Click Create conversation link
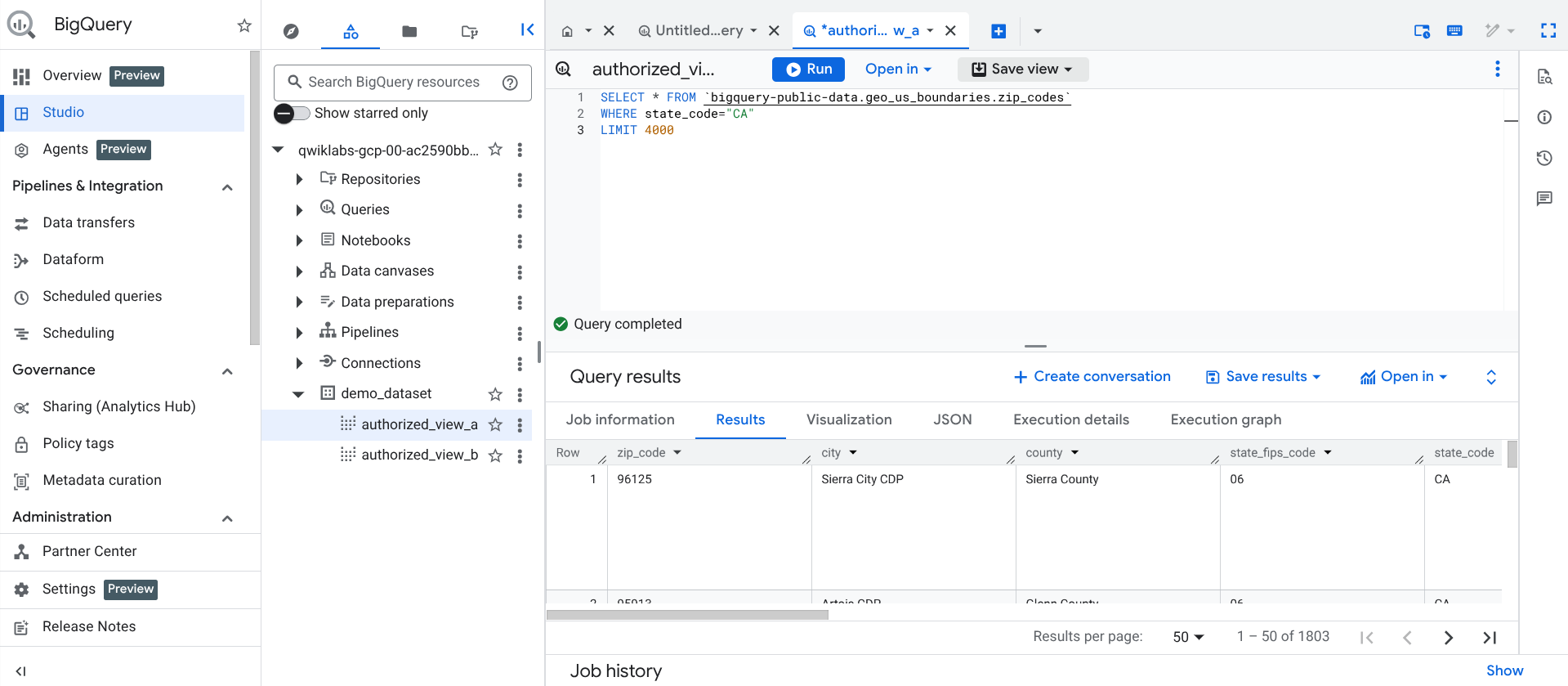This screenshot has width=1568, height=686. click(x=1092, y=377)
